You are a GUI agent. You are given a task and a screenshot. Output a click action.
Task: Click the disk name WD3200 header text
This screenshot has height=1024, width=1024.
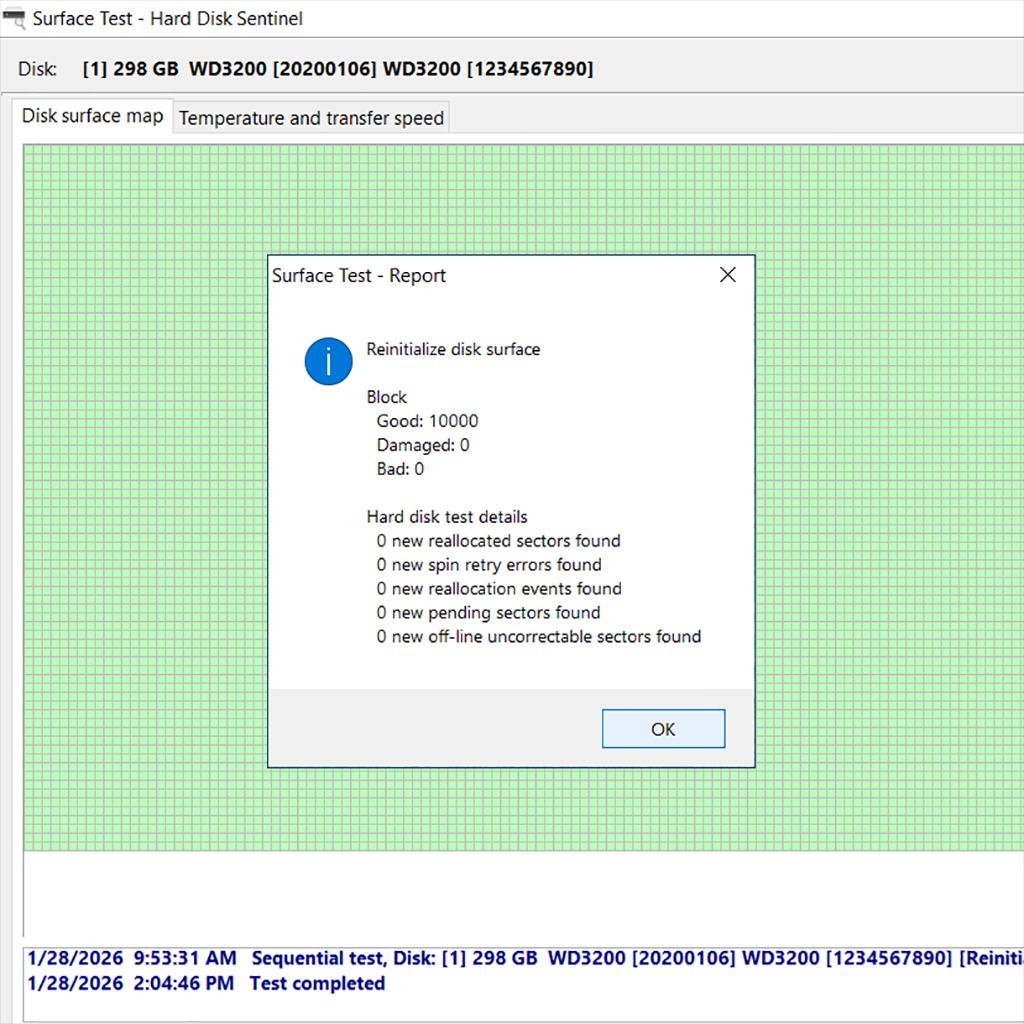(338, 69)
